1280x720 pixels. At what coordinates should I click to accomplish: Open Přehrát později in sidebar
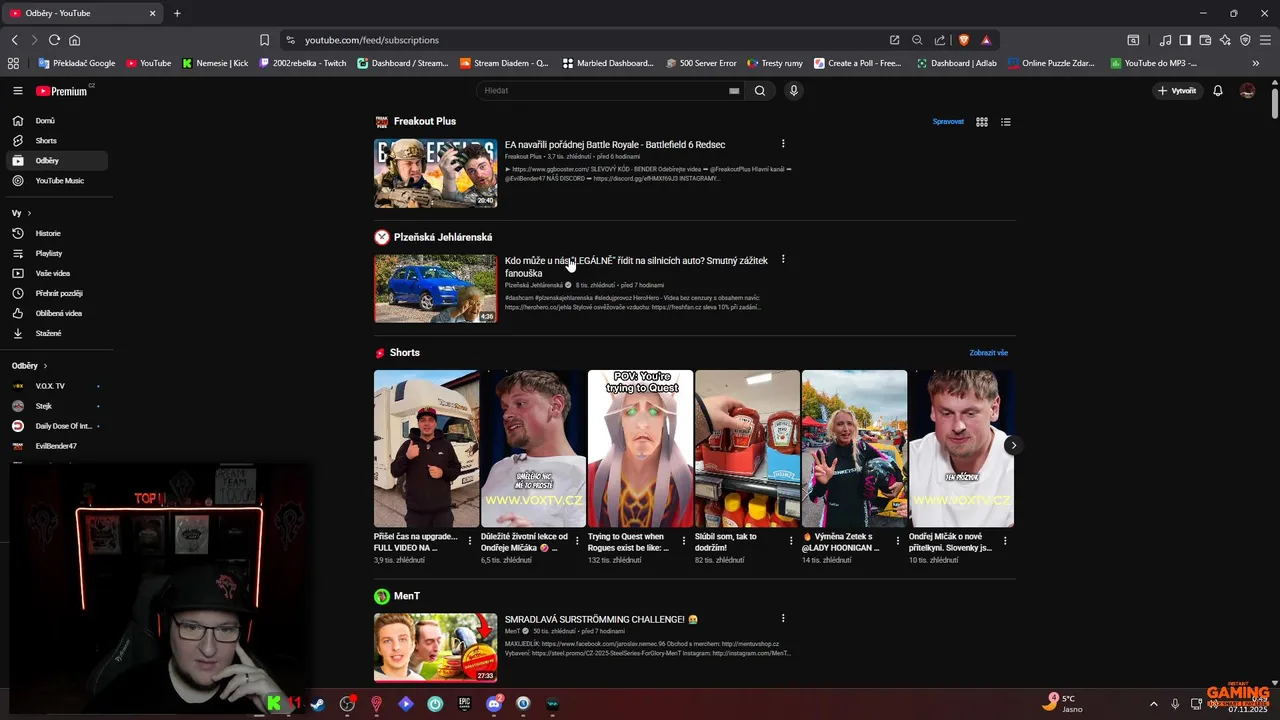click(x=58, y=293)
